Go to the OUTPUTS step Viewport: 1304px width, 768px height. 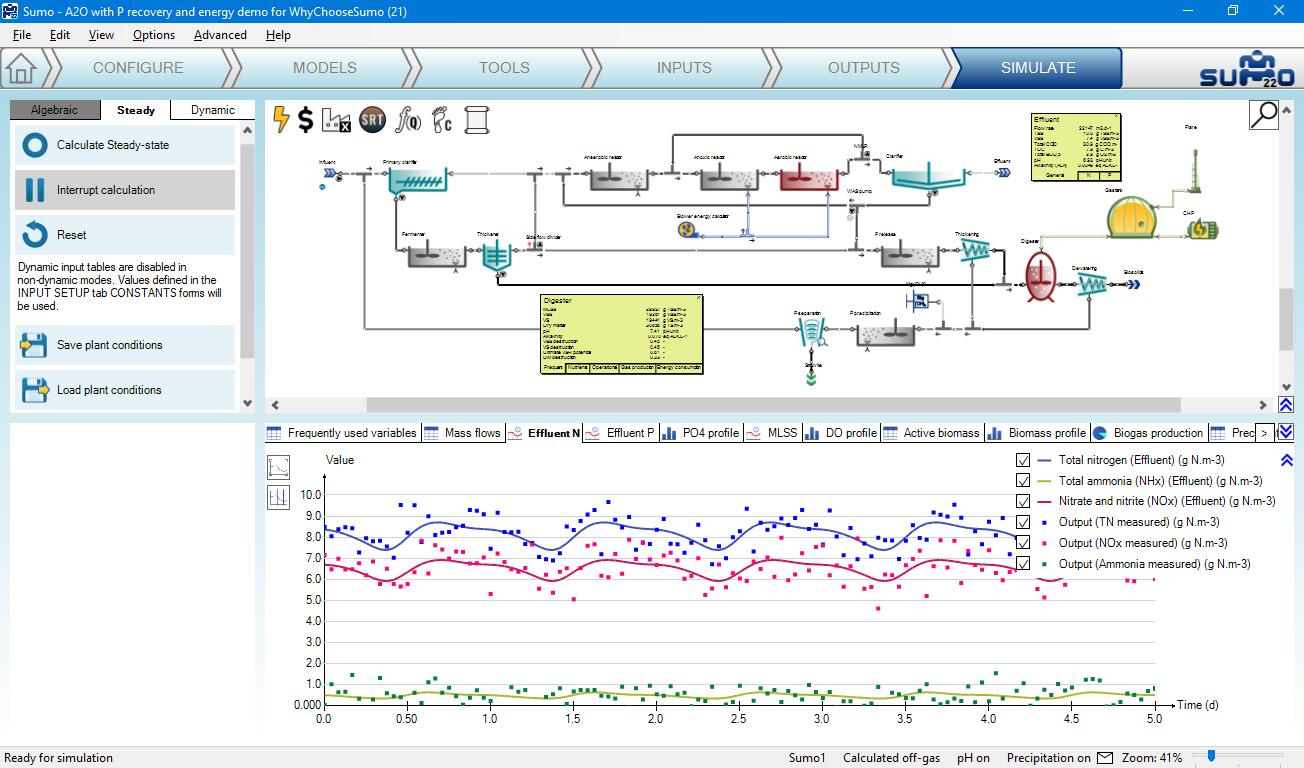tap(864, 68)
